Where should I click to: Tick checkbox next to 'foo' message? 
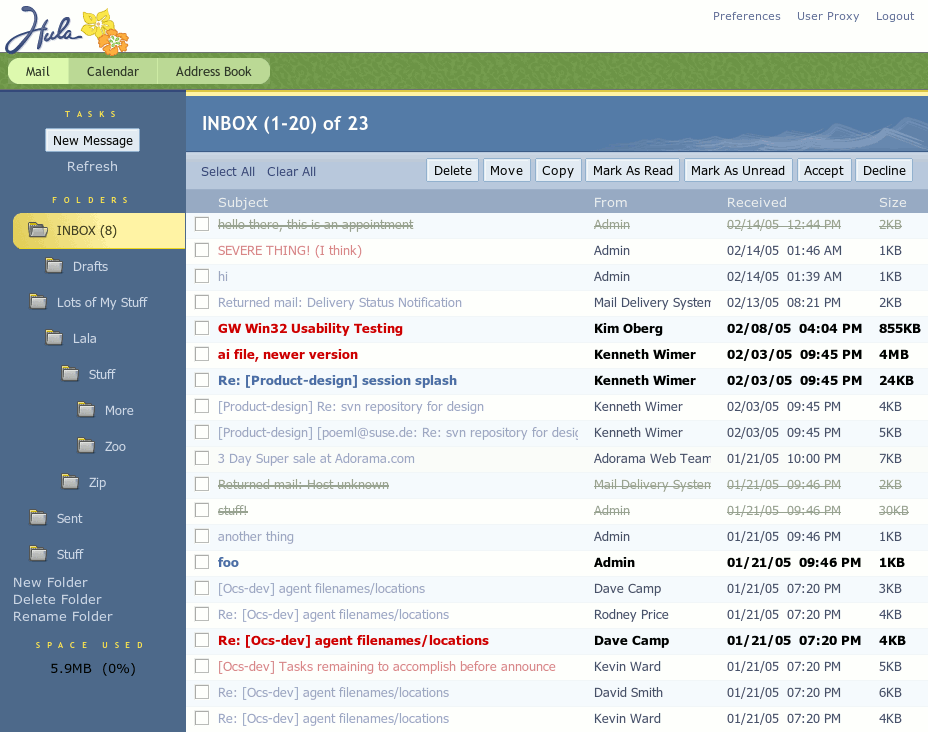tap(202, 562)
